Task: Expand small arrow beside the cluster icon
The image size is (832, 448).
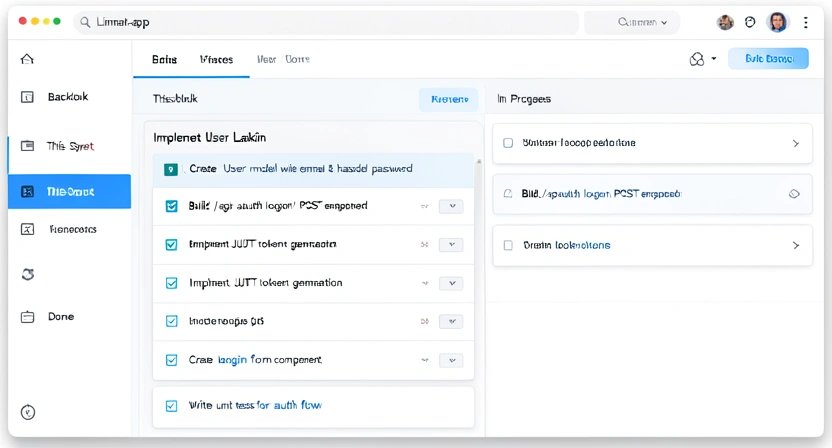Action: click(x=714, y=58)
